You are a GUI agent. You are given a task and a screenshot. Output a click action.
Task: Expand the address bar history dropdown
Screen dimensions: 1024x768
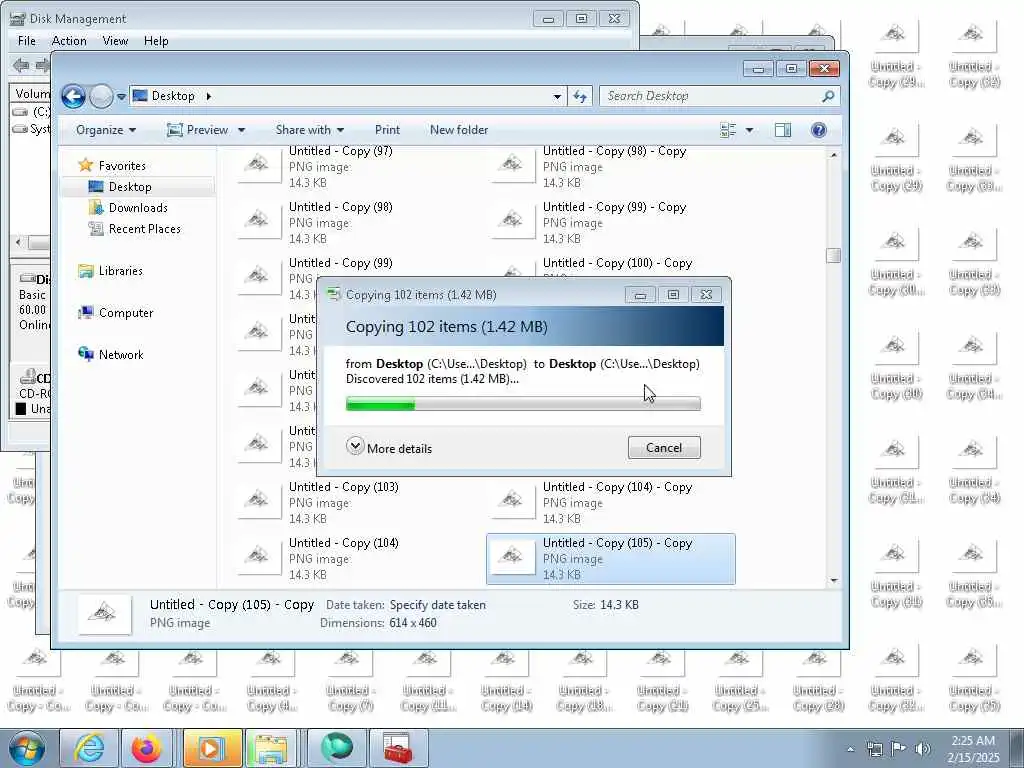557,97
